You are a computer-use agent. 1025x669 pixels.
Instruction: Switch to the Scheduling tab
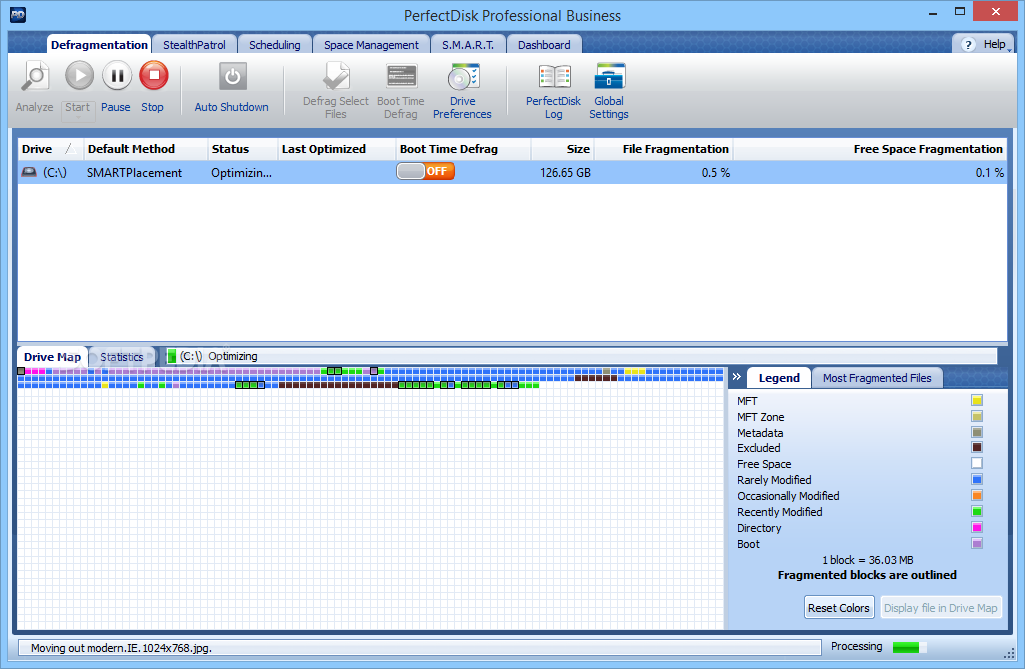coord(275,44)
